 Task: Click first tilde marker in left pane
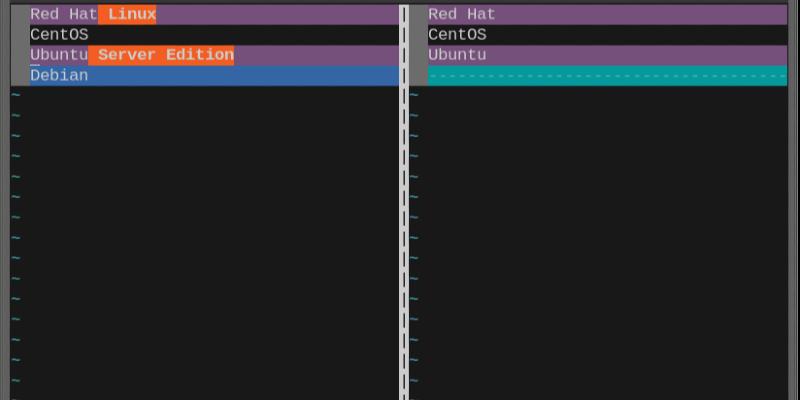(x=16, y=95)
